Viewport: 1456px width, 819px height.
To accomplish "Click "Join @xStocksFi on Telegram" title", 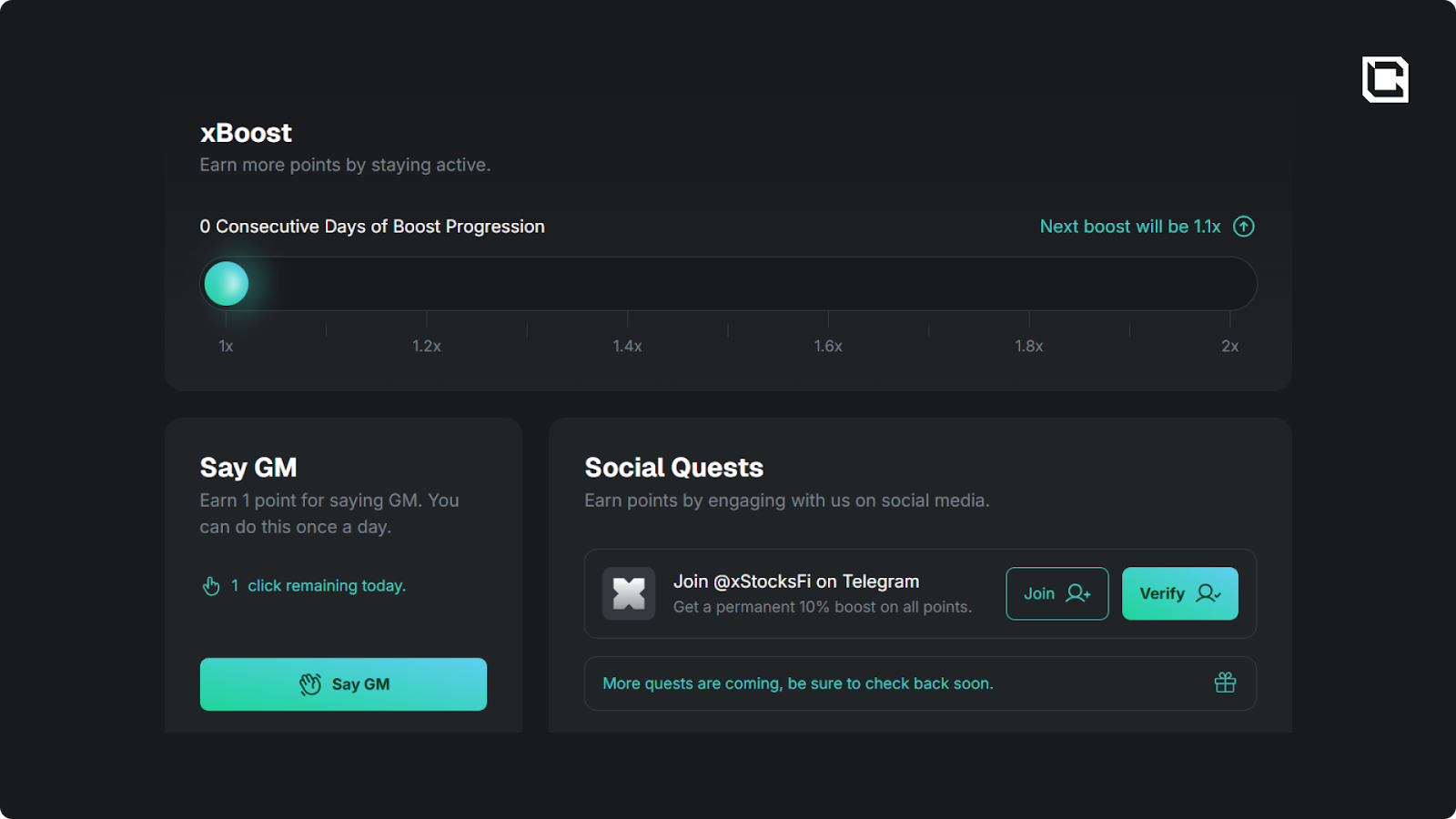I will 796,581.
